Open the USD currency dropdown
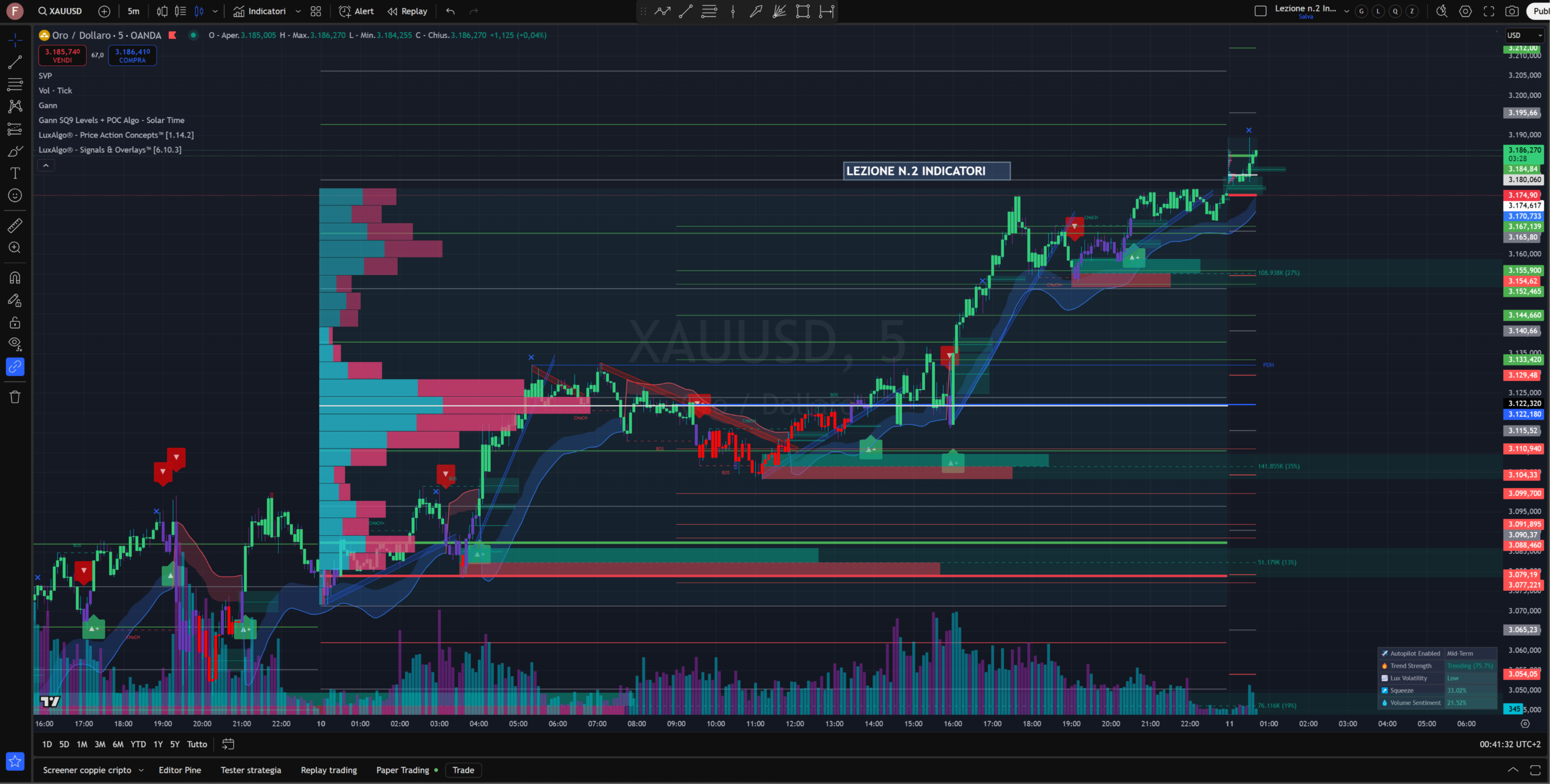This screenshot has width=1550, height=784. point(1525,35)
